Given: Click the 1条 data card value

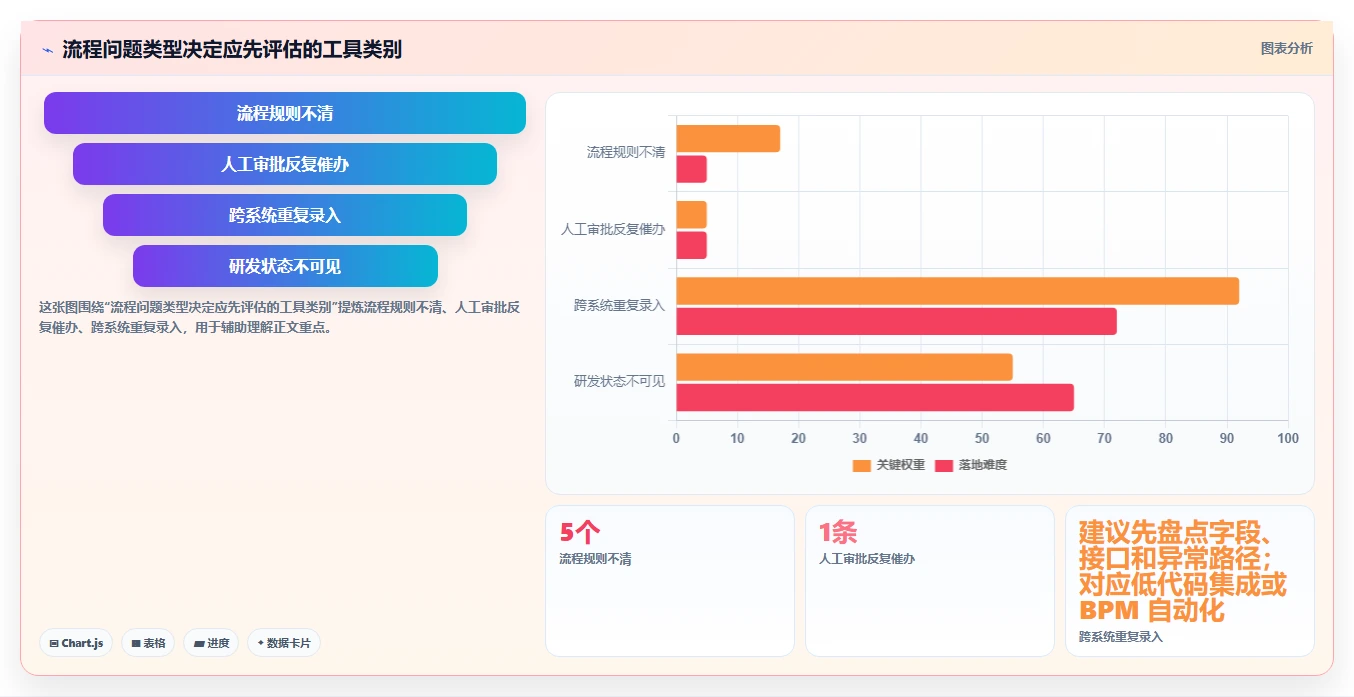Looking at the screenshot, I should pyautogui.click(x=838, y=532).
